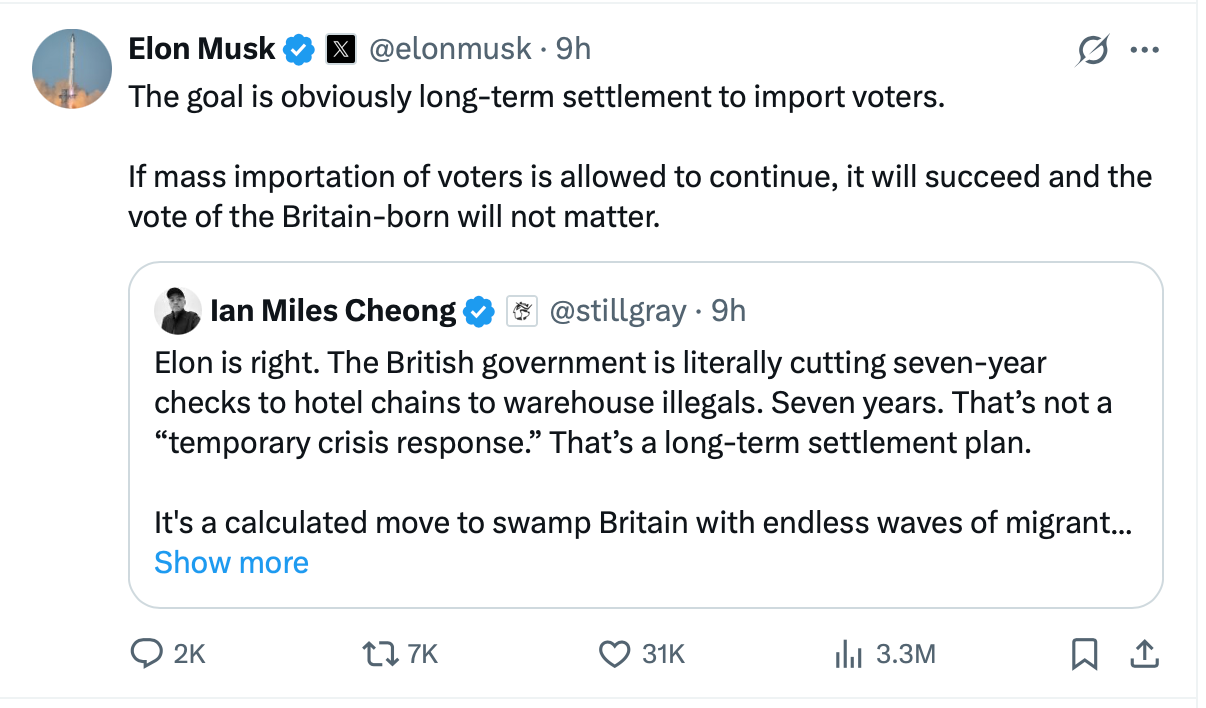Expand quoted tweet with Show more
The image size is (1206, 708).
[231, 562]
